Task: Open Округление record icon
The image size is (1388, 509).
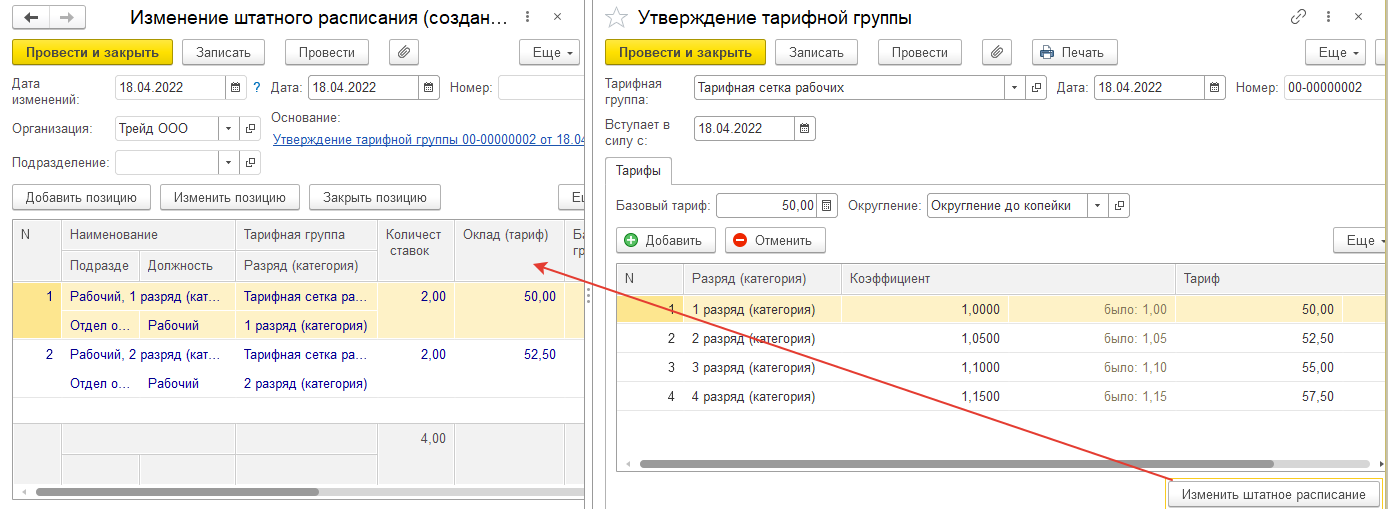Action: [1120, 205]
